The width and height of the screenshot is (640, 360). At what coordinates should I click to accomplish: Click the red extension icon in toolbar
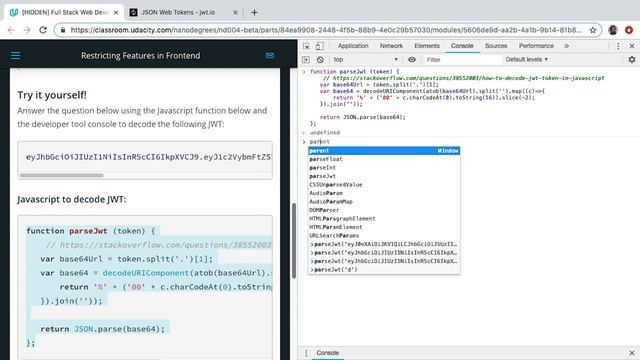[x=629, y=30]
